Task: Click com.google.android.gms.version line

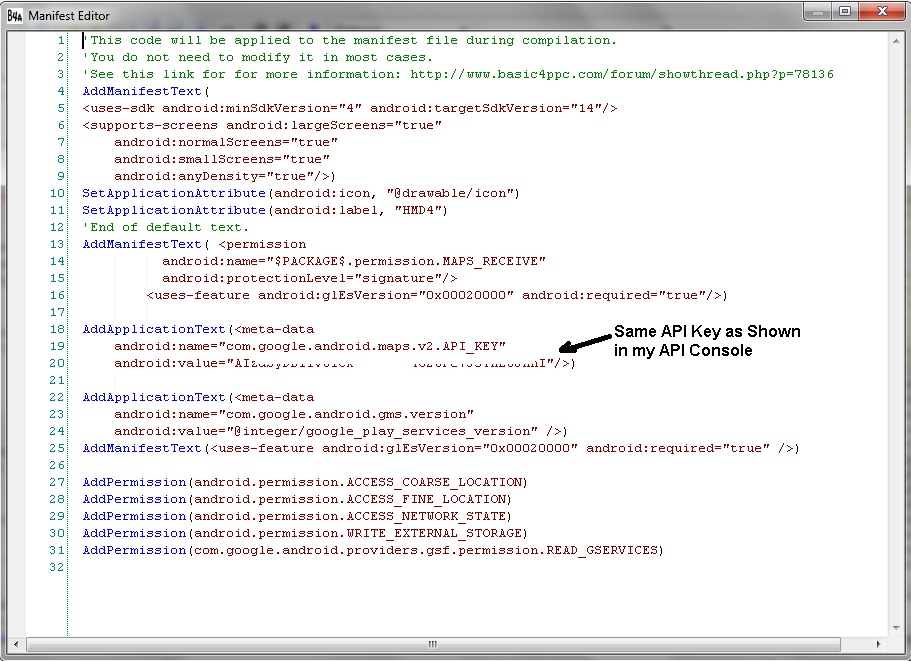Action: point(294,414)
